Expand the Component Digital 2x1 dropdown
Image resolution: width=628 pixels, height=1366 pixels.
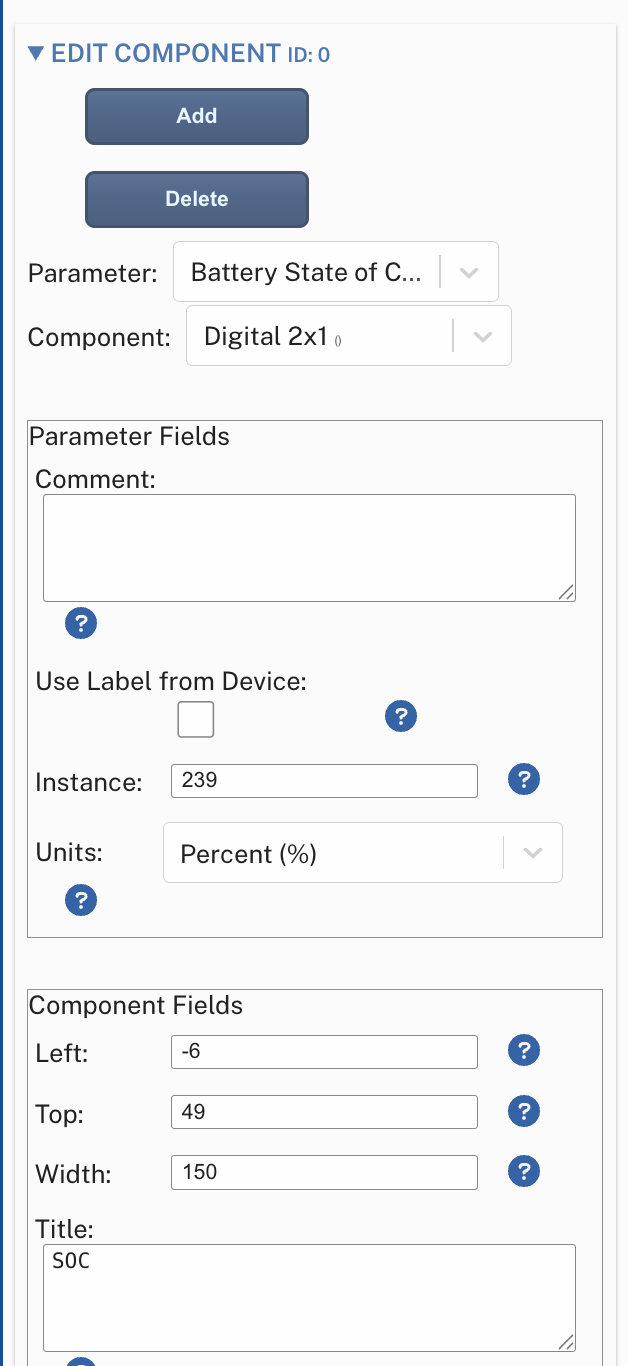click(348, 337)
